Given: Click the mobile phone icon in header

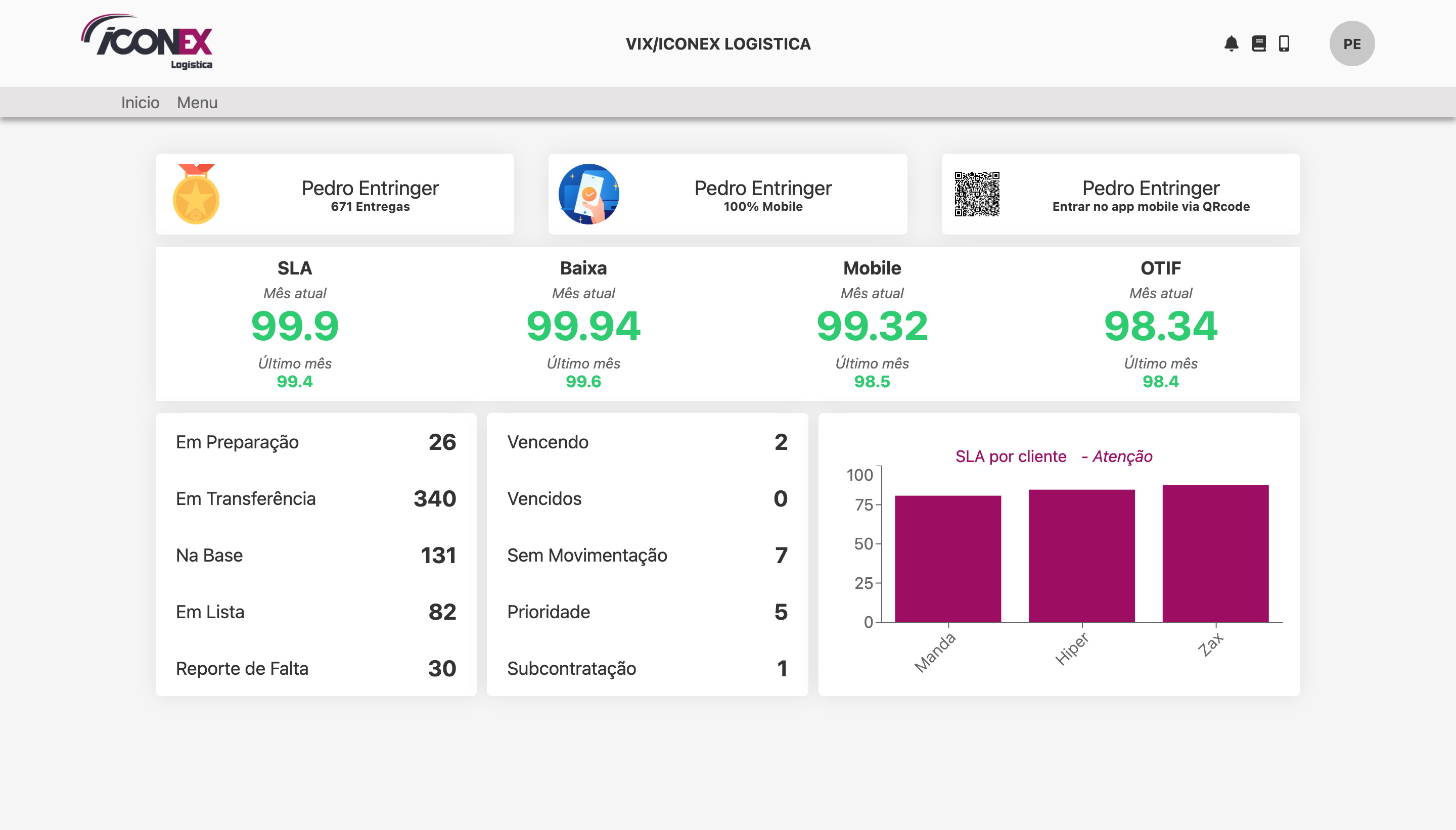Looking at the screenshot, I should 1283,43.
